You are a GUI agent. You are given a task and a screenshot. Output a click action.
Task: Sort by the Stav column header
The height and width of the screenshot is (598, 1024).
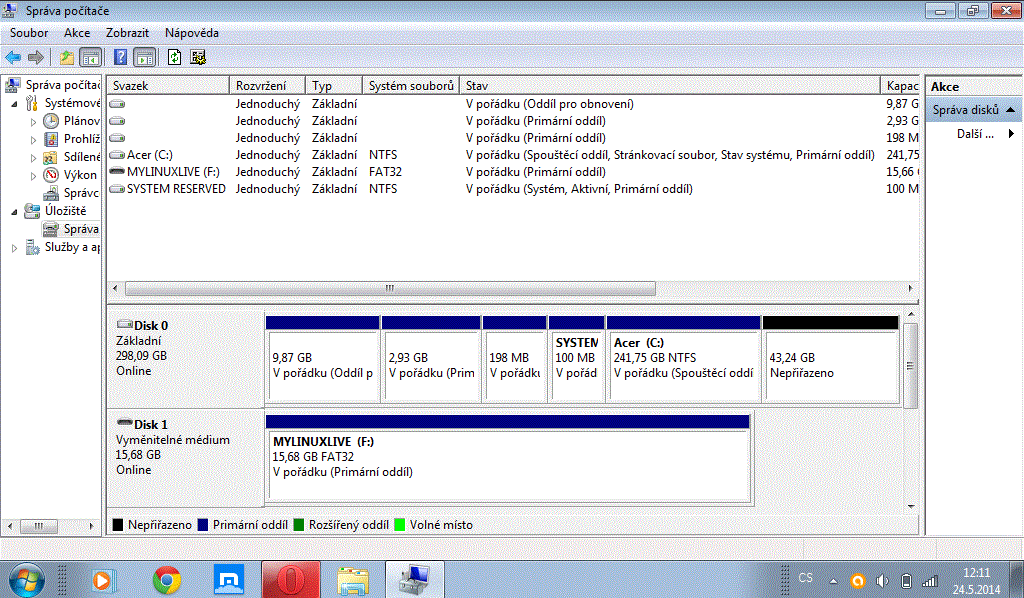(670, 86)
